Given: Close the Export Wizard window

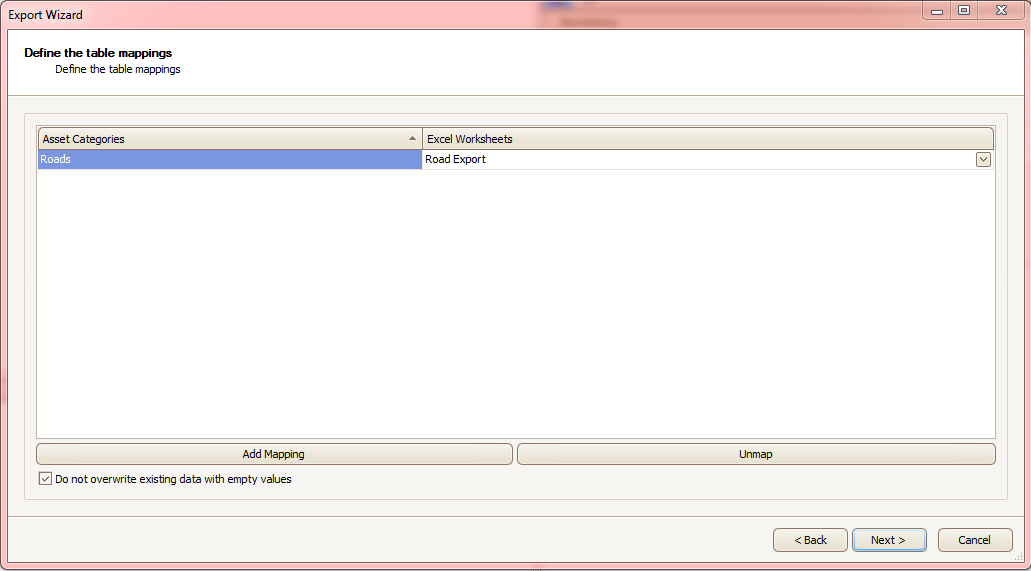Looking at the screenshot, I should (x=1001, y=11).
